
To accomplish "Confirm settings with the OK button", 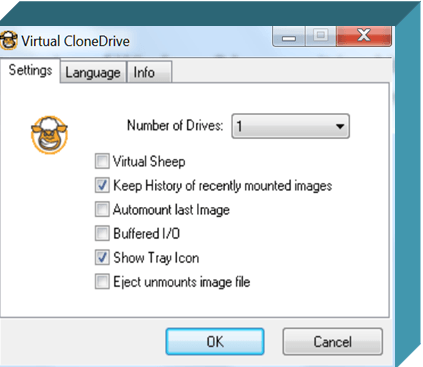I will pyautogui.click(x=215, y=342).
